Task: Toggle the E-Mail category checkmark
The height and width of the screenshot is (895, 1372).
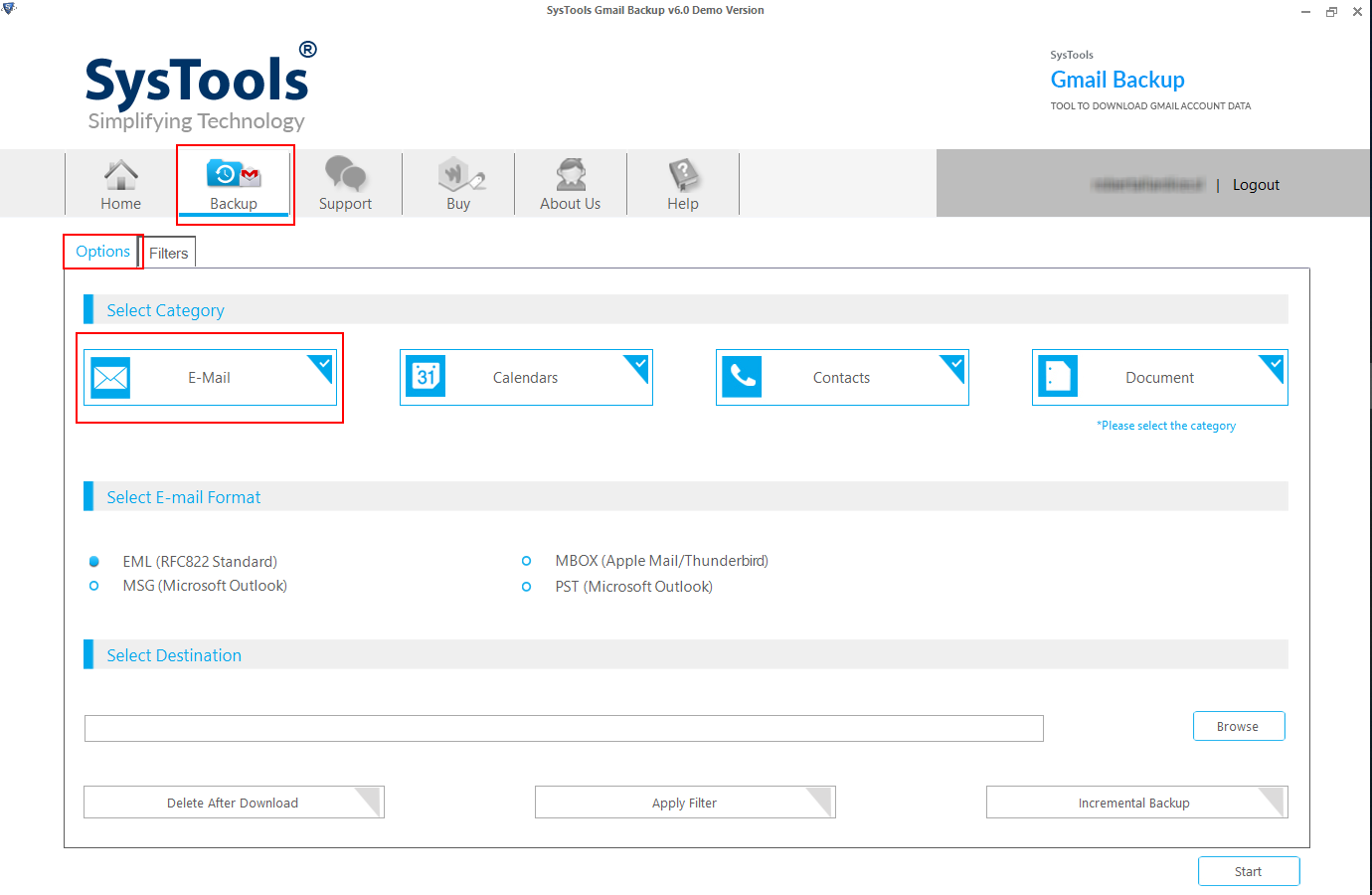Action: click(x=323, y=366)
